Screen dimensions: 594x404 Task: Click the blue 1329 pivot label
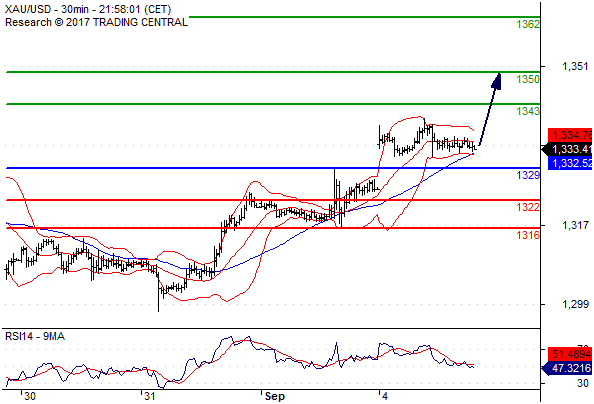click(528, 175)
